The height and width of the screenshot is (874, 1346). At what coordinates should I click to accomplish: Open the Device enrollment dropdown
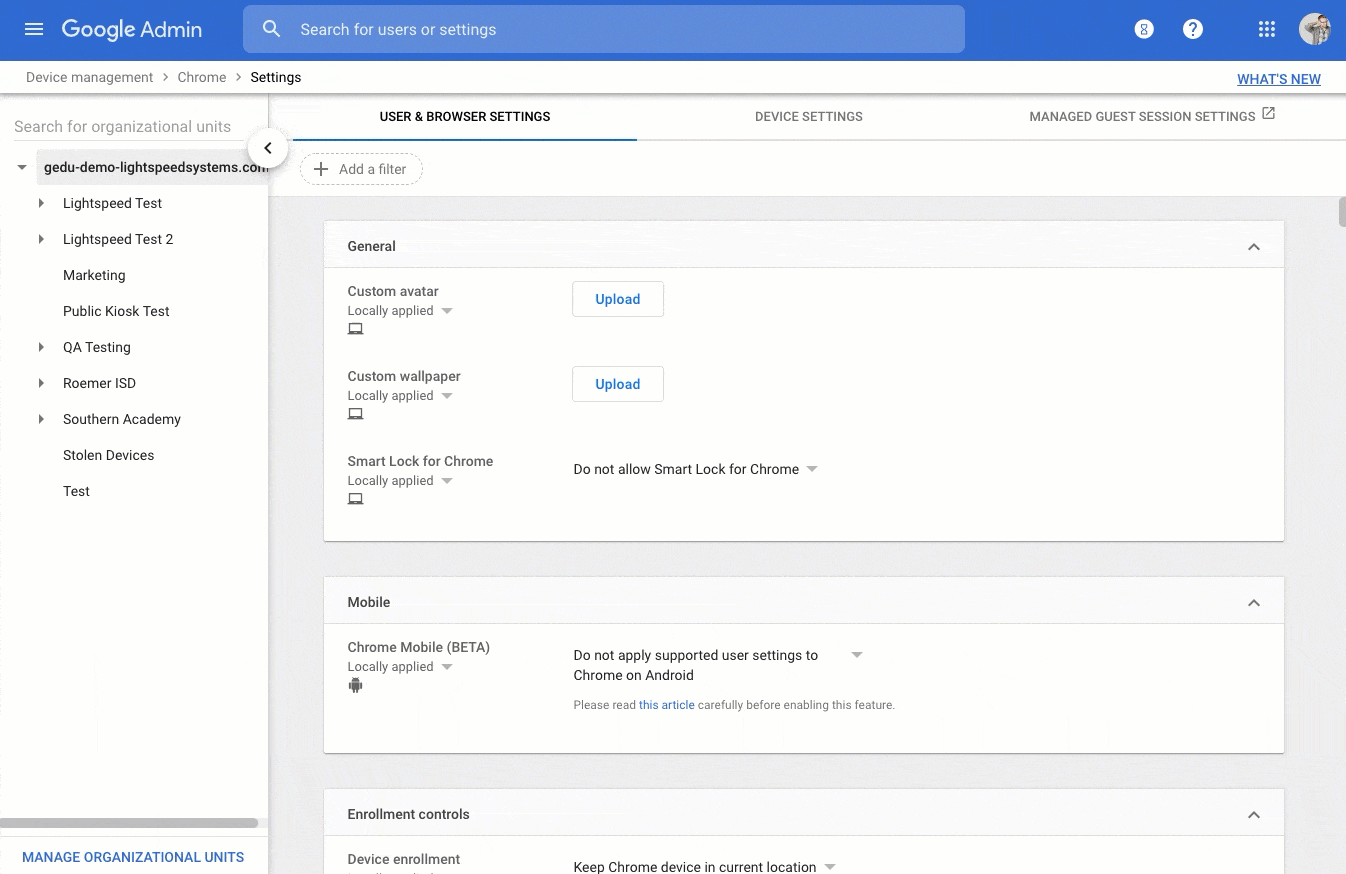(830, 867)
